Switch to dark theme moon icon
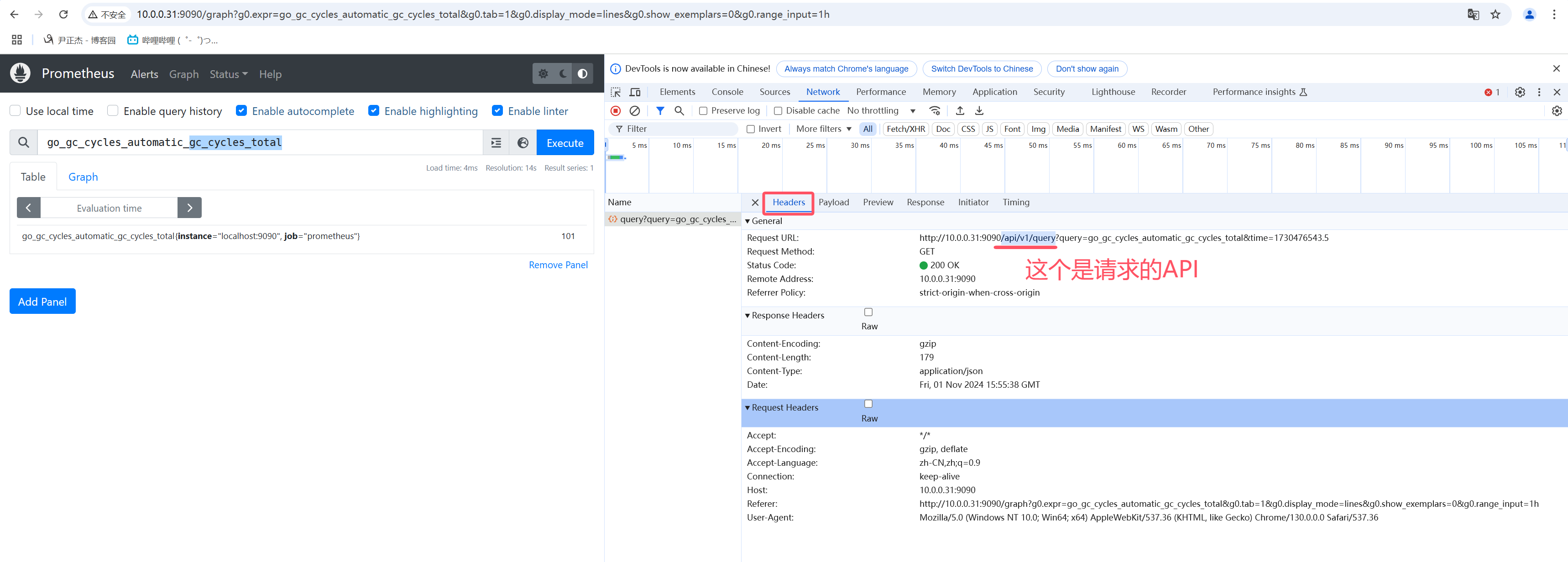This screenshot has width=1568, height=562. 563,73
